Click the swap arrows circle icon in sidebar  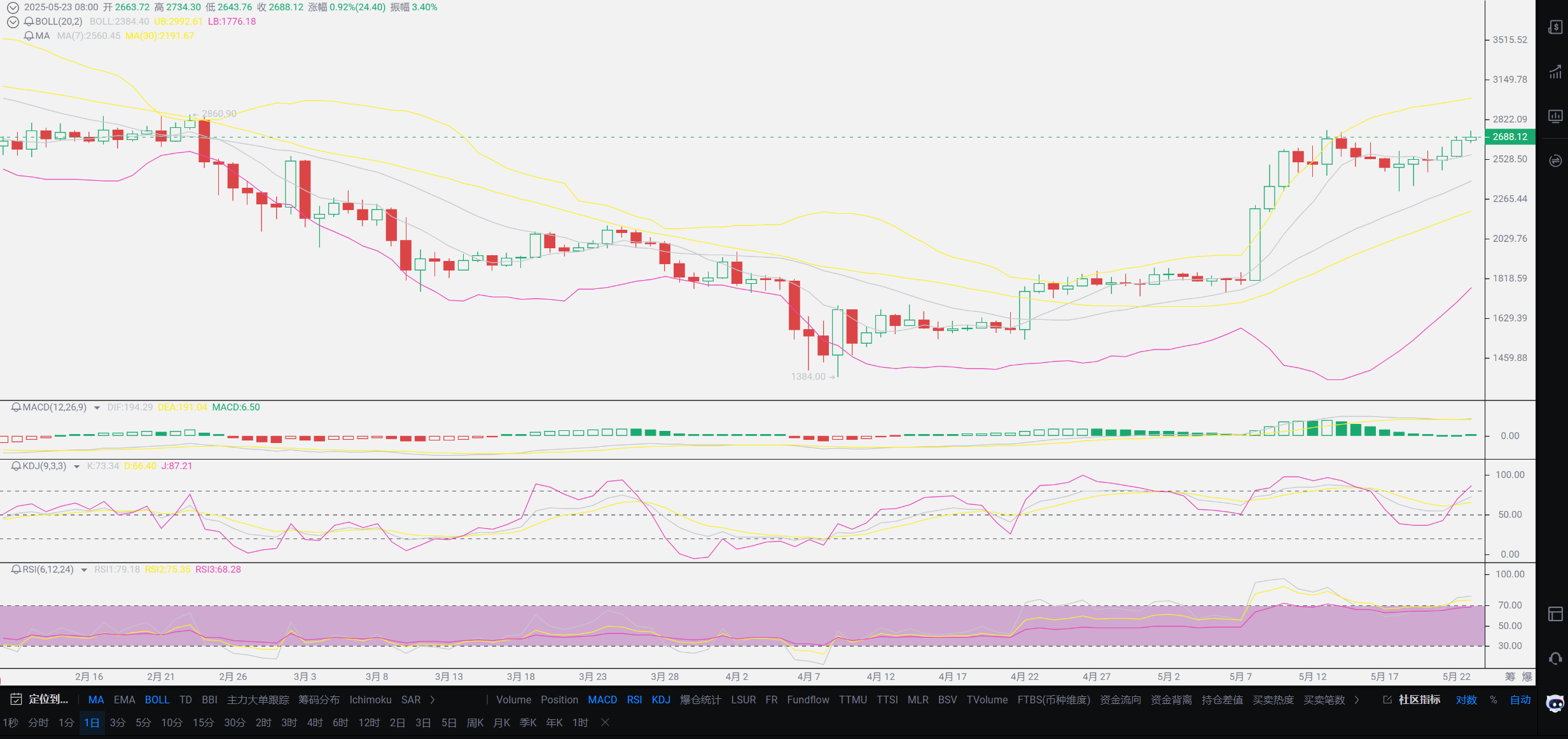[x=1555, y=160]
